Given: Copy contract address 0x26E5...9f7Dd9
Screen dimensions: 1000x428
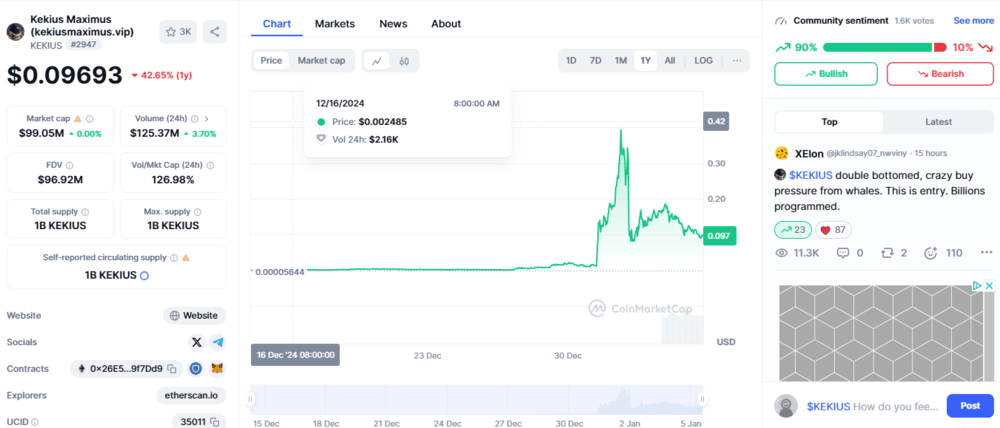Looking at the screenshot, I should point(173,369).
